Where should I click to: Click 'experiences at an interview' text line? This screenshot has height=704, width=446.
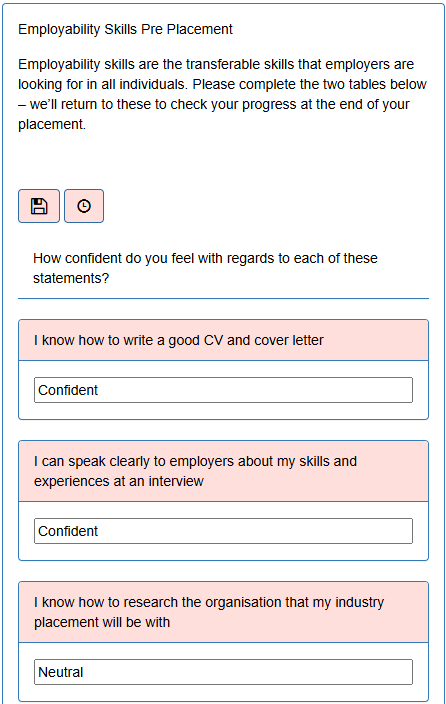119,481
